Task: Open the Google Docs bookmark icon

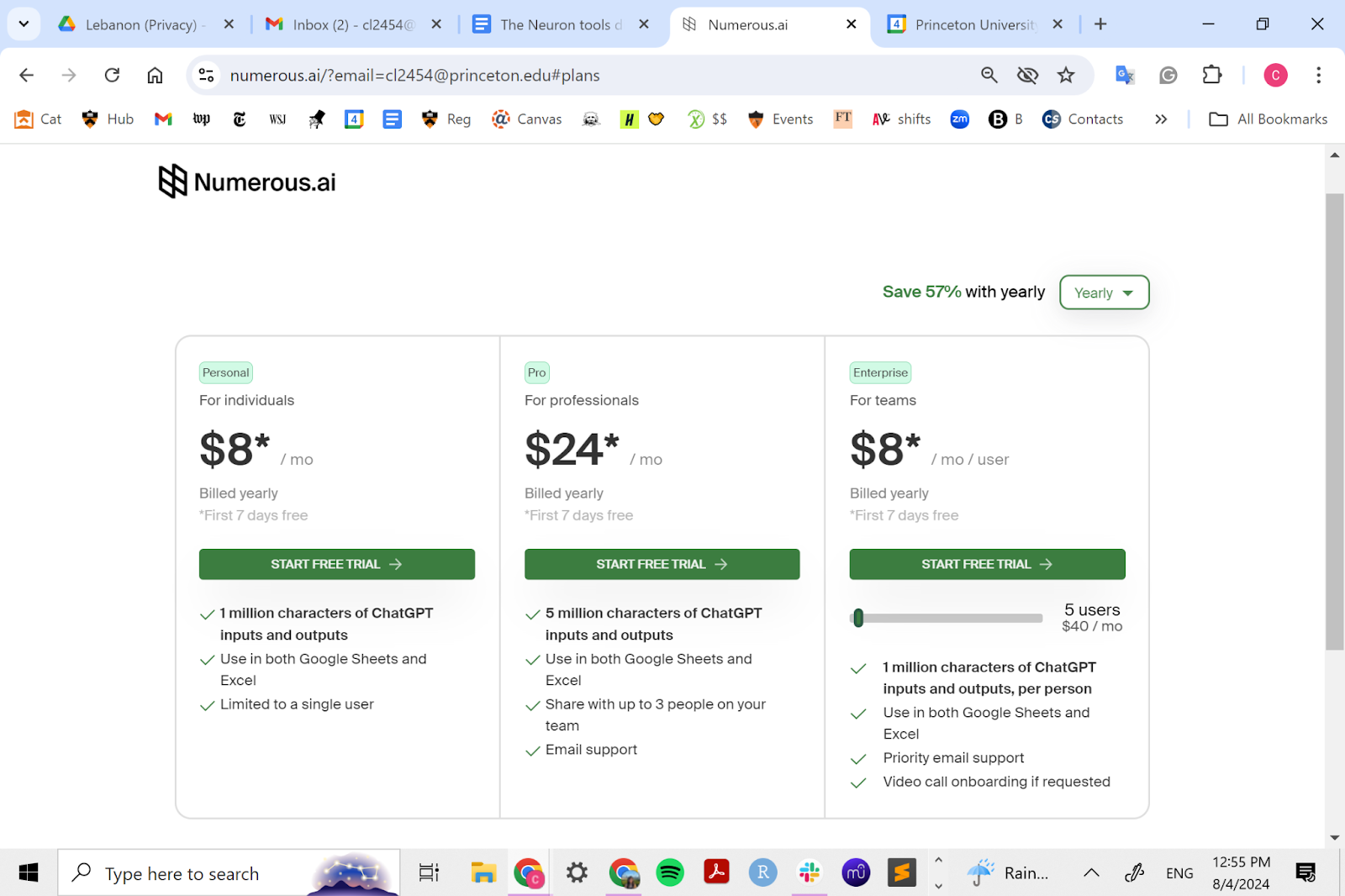Action: click(392, 119)
